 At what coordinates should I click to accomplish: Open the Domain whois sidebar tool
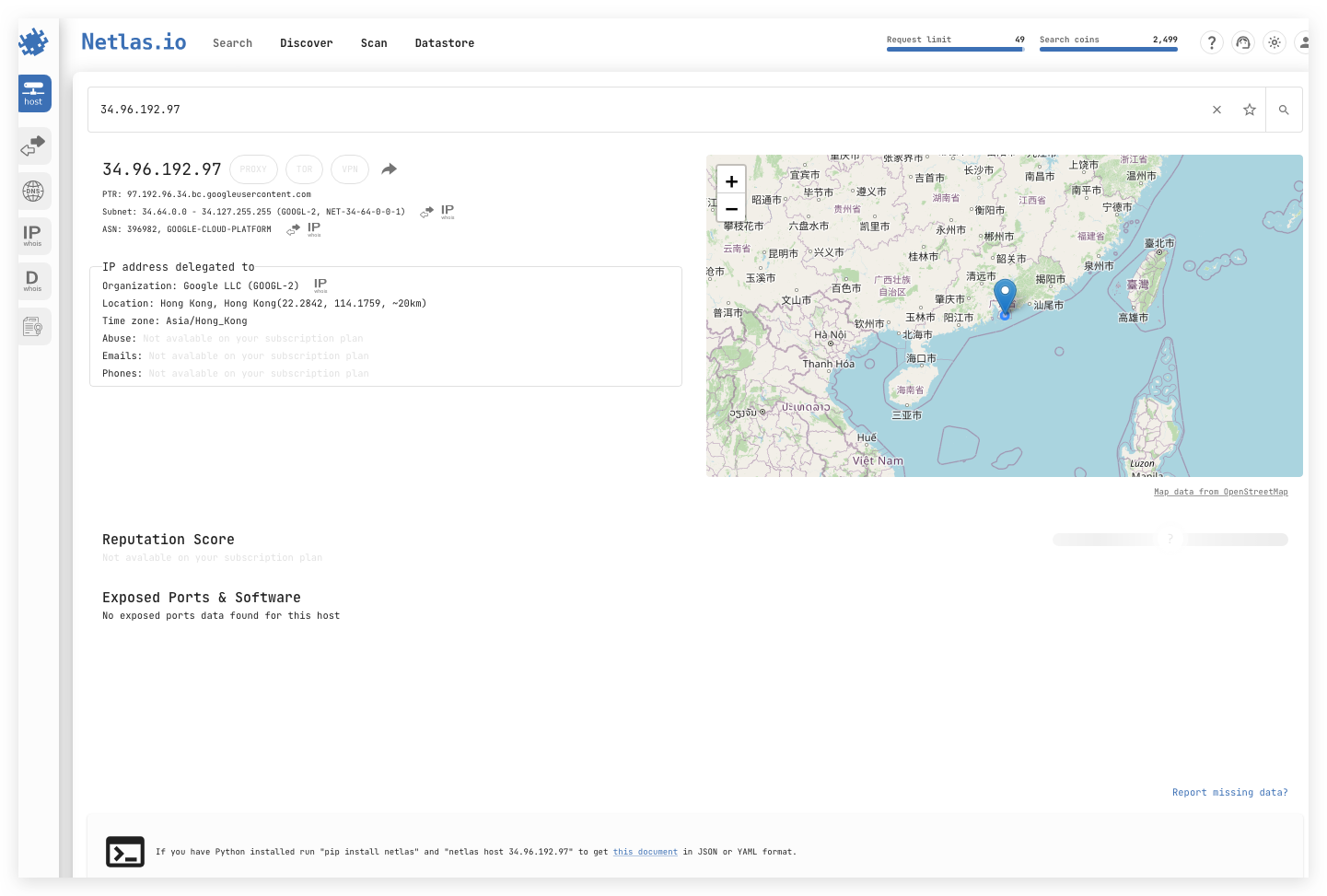(34, 281)
